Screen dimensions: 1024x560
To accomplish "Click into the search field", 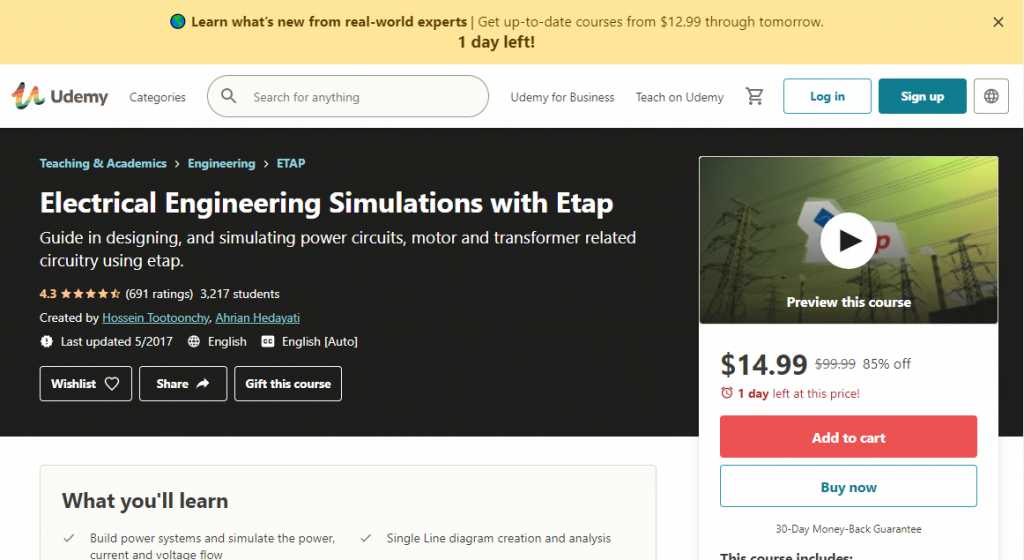I will pos(360,97).
